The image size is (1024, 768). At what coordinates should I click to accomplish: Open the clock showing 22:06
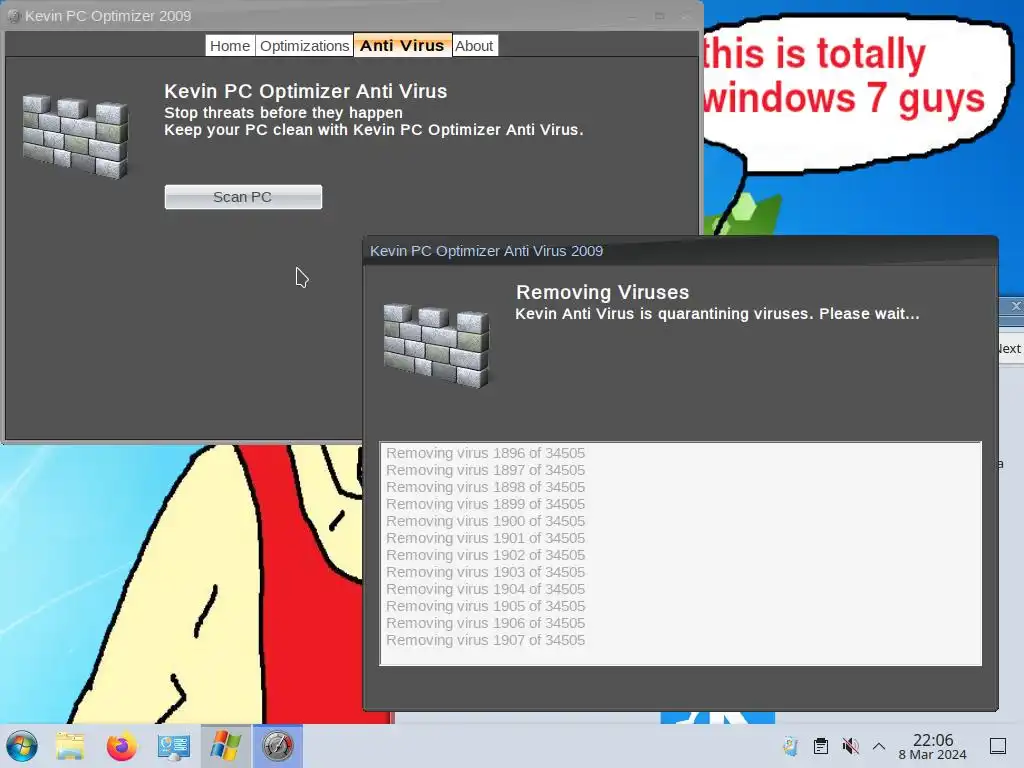(933, 746)
